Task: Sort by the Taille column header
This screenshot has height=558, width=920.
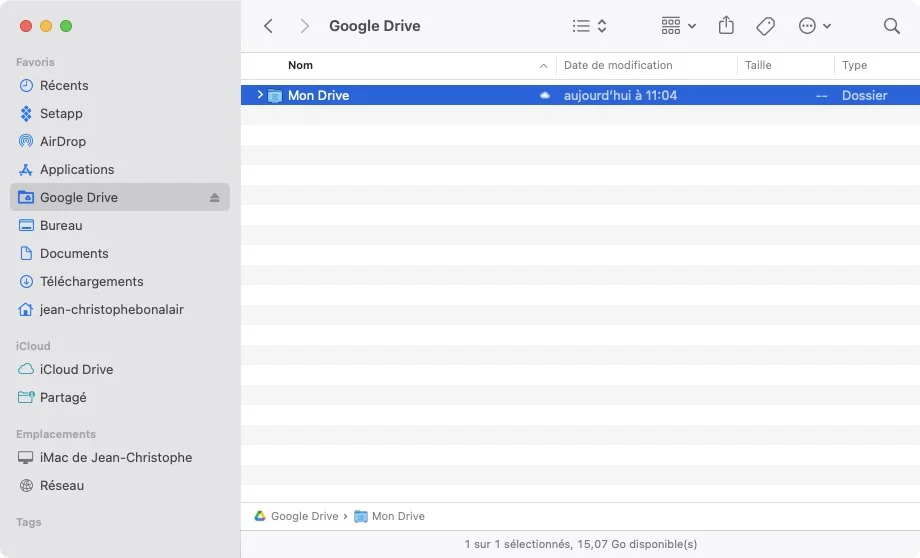Action: point(758,65)
